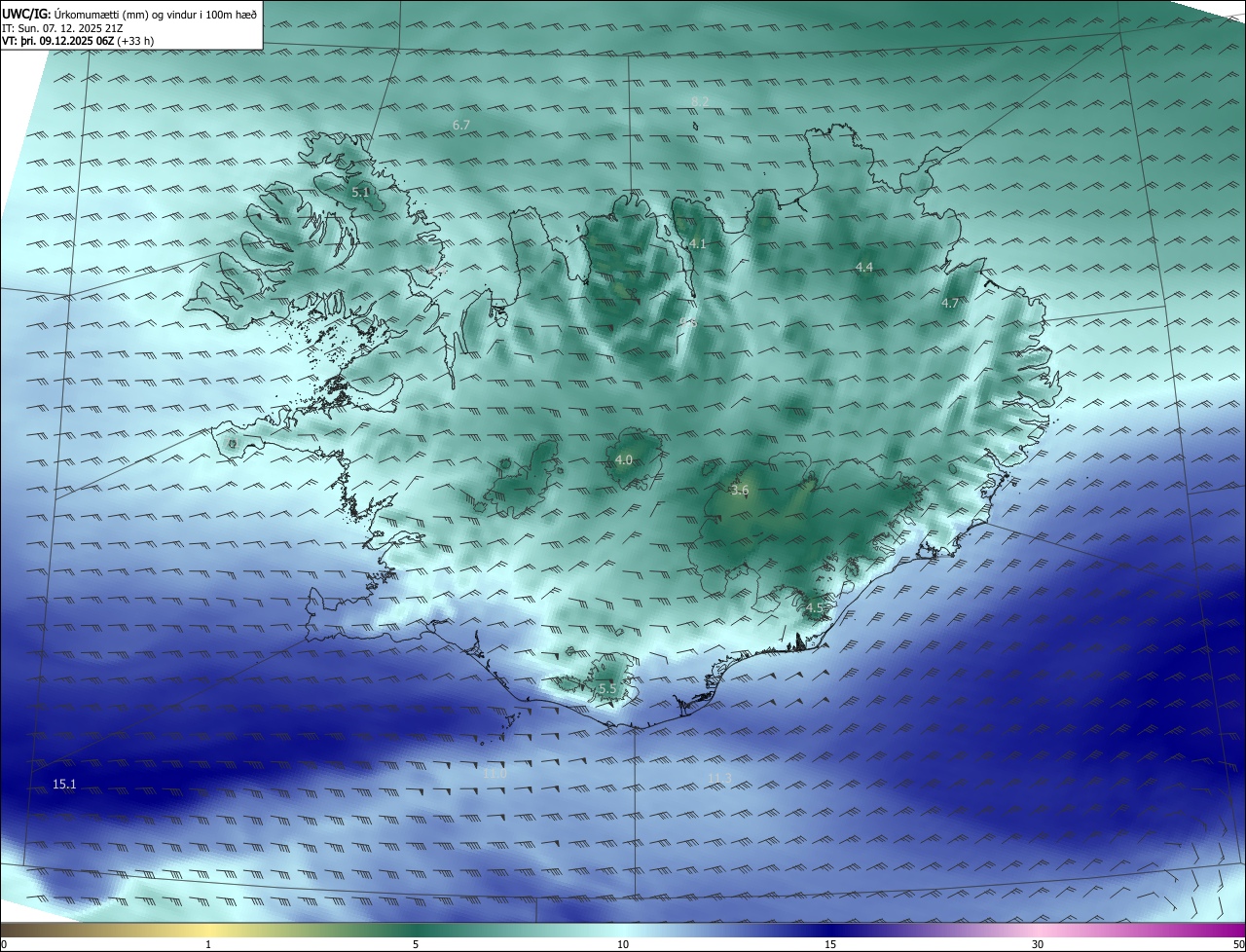
Task: Click the yellow part of the color scale
Action: pyautogui.click(x=208, y=931)
